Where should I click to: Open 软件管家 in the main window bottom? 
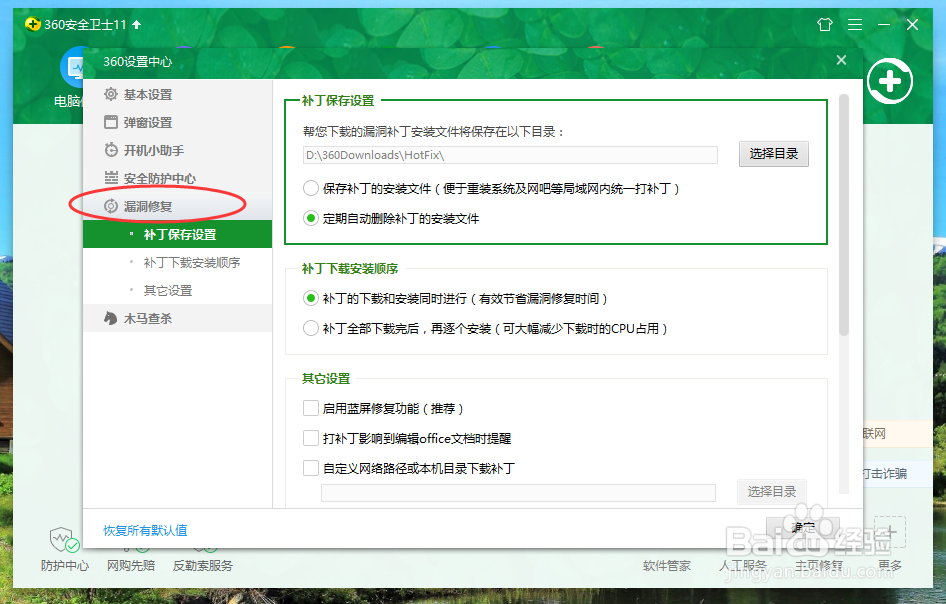pos(667,565)
